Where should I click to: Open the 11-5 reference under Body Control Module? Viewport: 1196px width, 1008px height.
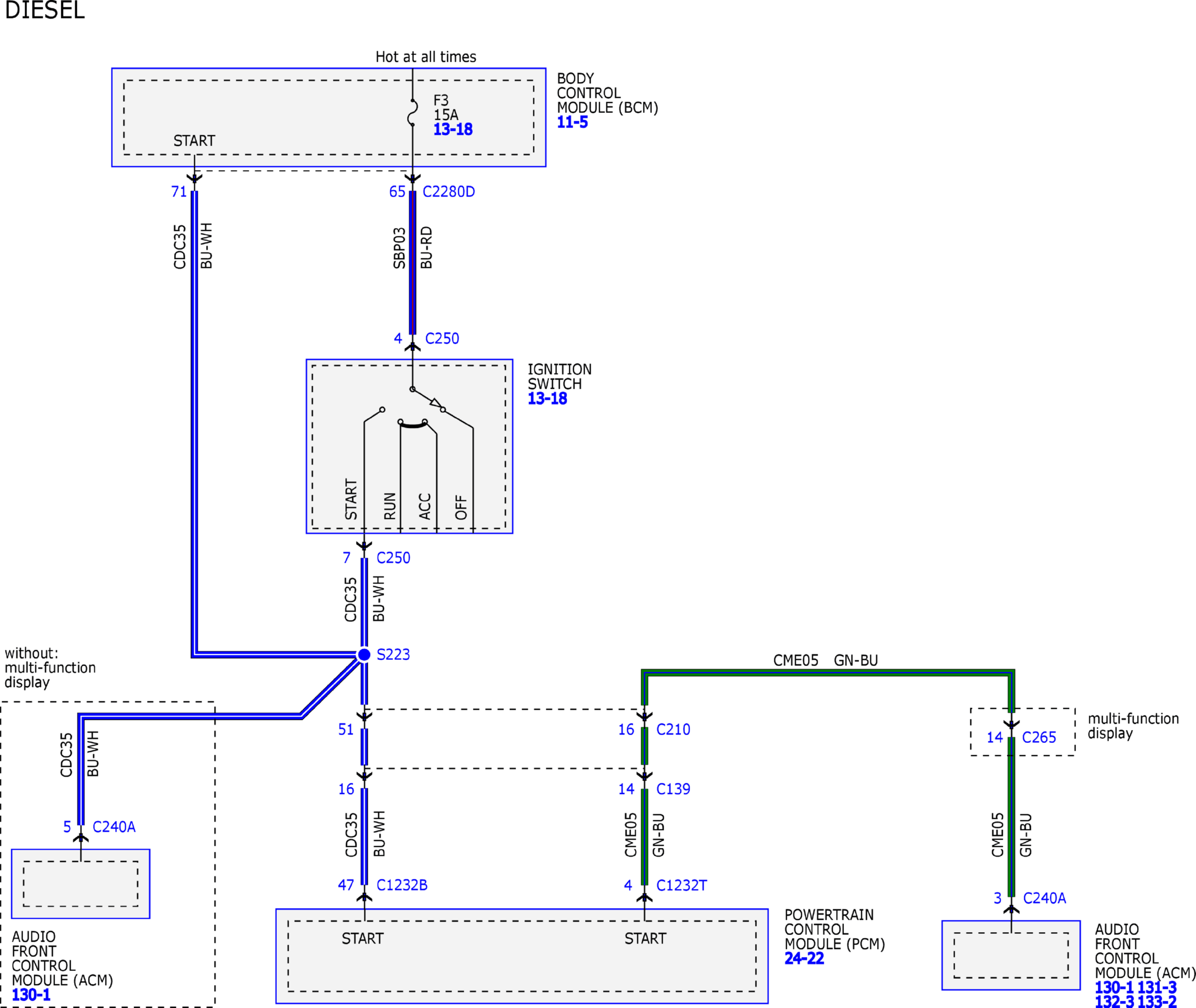[x=572, y=122]
